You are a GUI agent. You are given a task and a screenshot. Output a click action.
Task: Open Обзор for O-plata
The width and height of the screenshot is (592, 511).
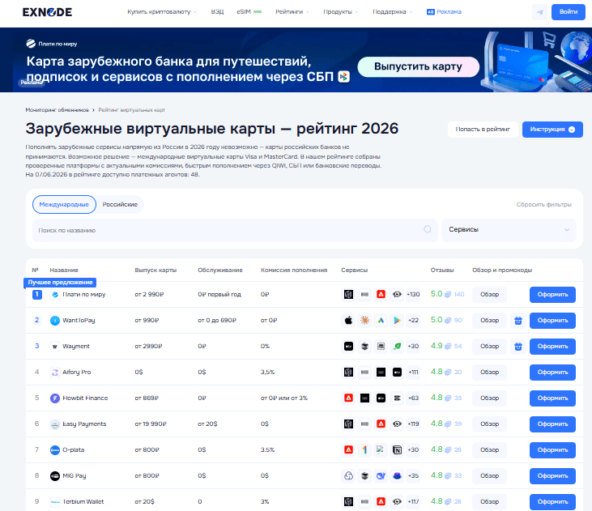pyautogui.click(x=489, y=450)
